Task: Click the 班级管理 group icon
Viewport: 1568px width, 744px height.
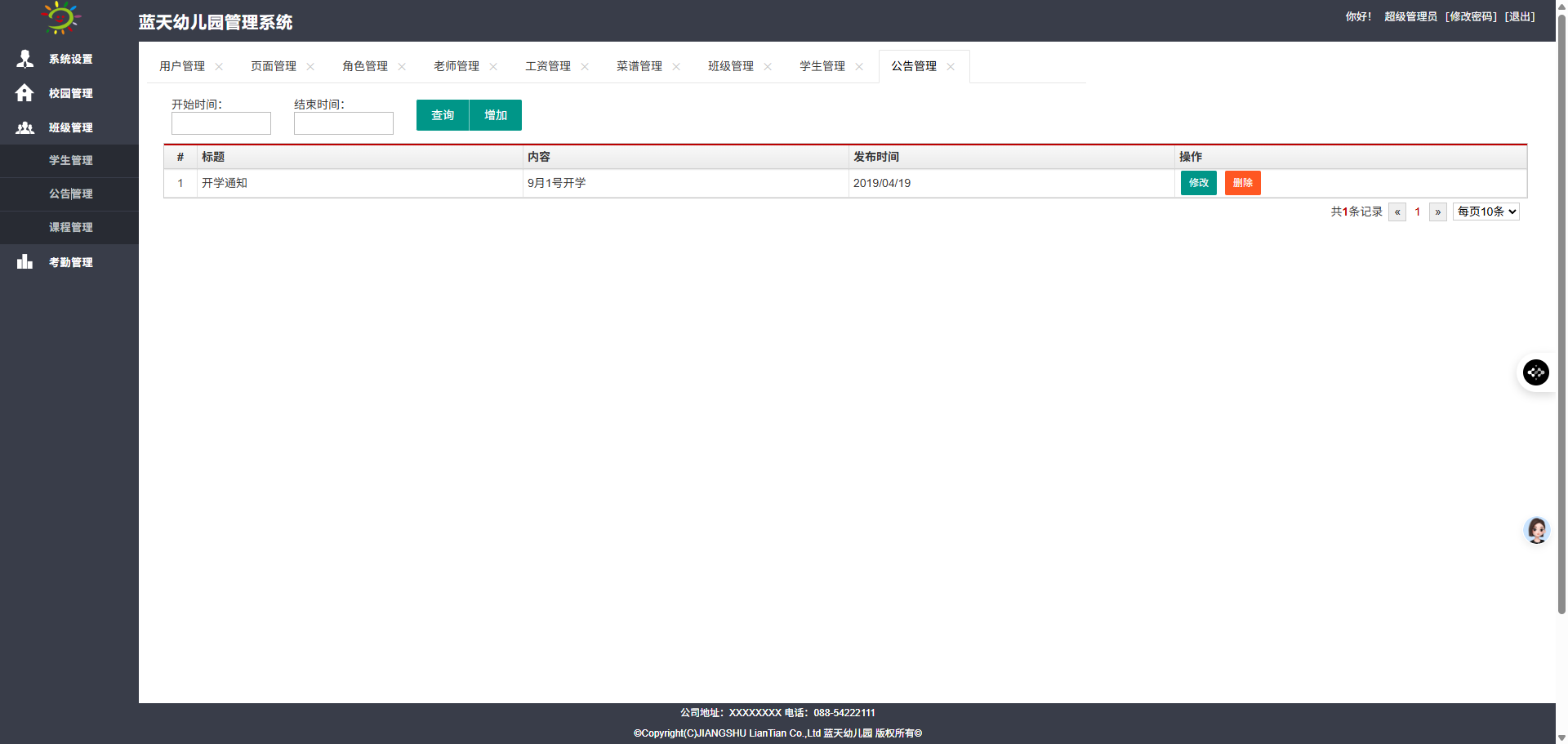Action: click(24, 127)
